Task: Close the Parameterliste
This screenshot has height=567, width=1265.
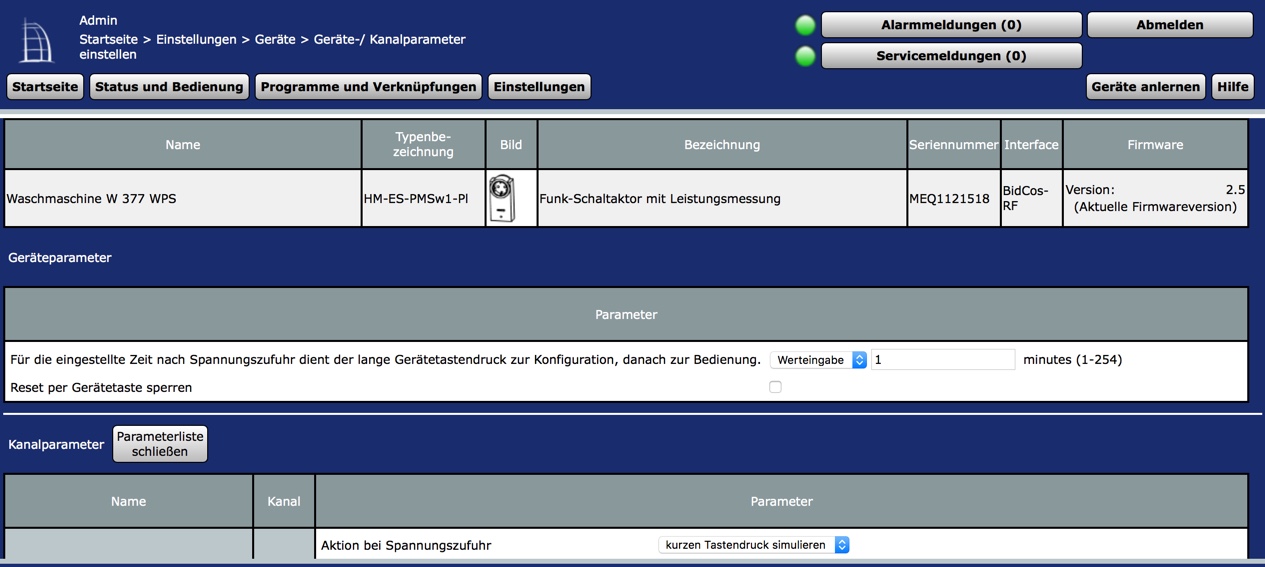Action: click(x=160, y=444)
